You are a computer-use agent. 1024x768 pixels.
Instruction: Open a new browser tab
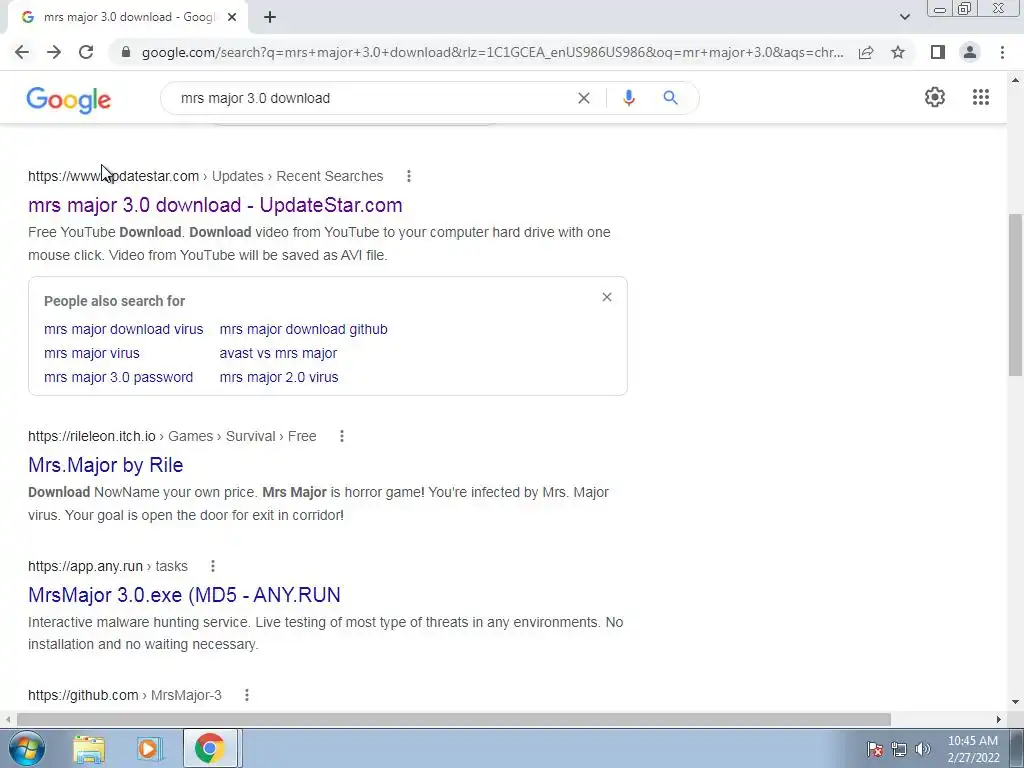click(270, 17)
